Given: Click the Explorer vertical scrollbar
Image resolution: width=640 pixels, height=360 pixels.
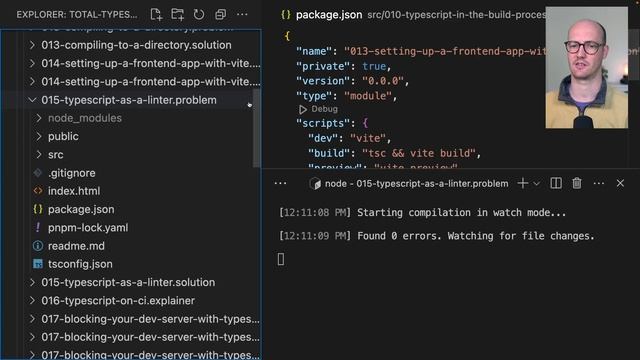Looking at the screenshot, I should [x=256, y=127].
